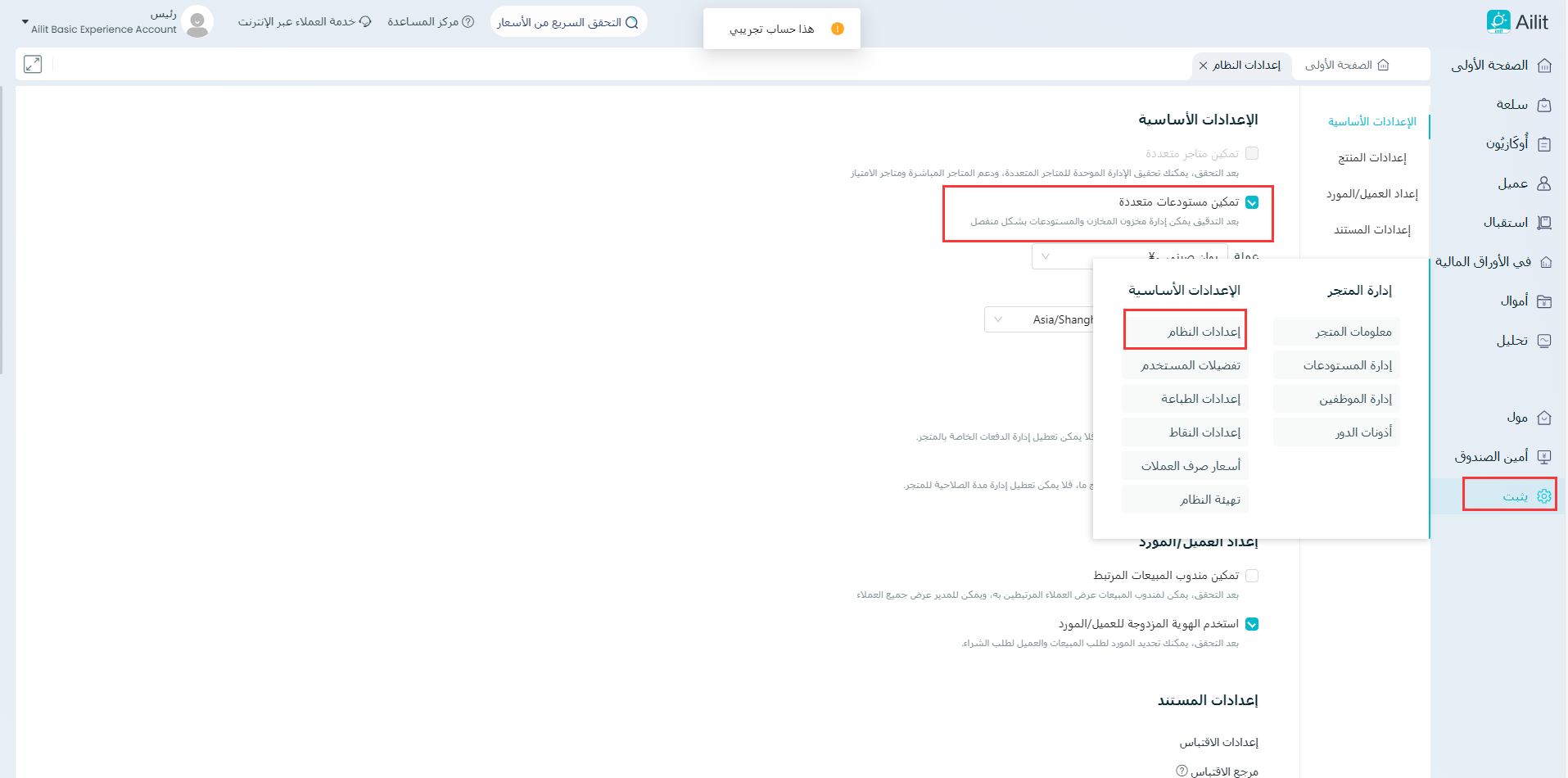Open the analysis sidebar icon
The image size is (1568, 778).
click(x=1544, y=341)
